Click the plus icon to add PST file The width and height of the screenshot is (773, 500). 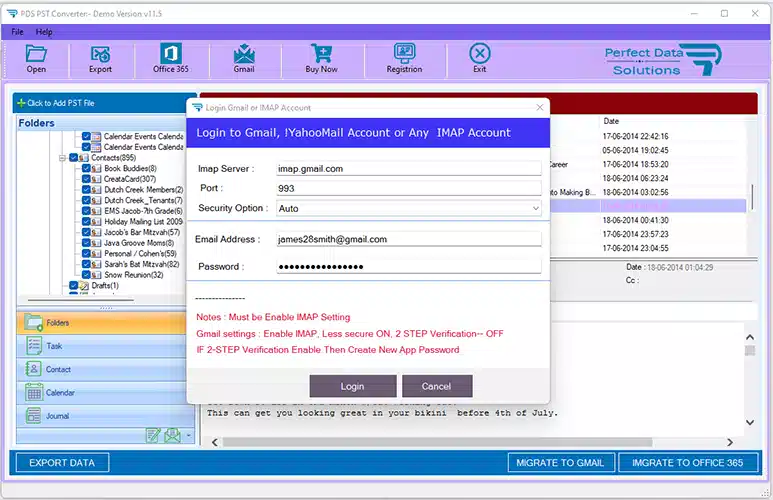(x=21, y=103)
